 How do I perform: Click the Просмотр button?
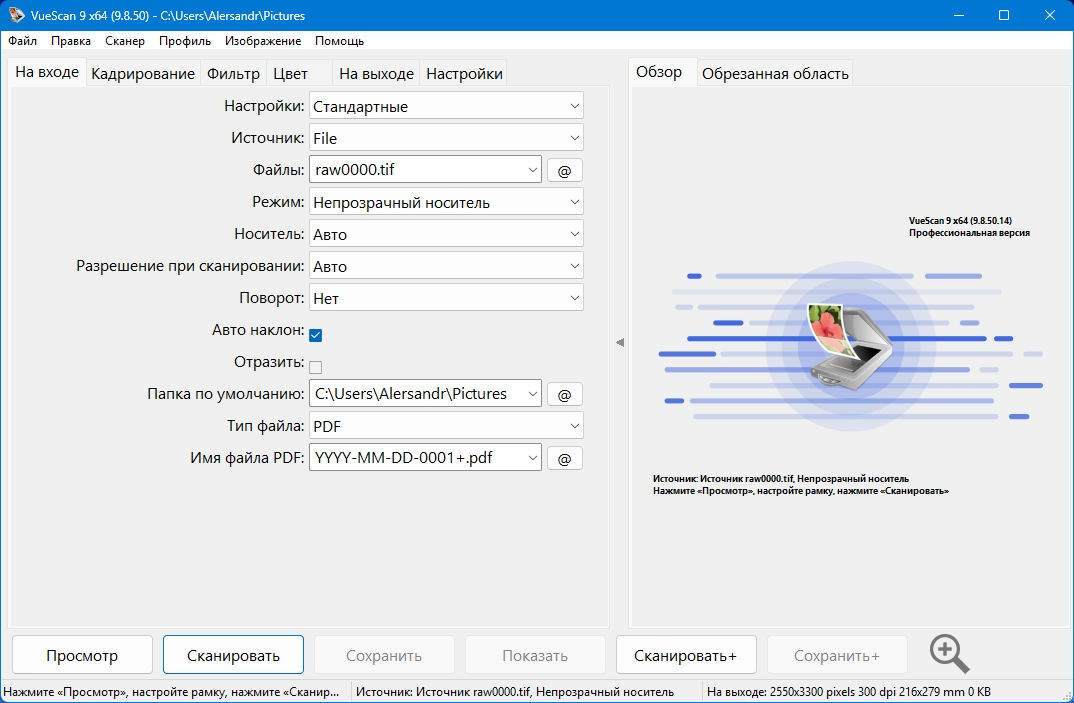pos(82,655)
